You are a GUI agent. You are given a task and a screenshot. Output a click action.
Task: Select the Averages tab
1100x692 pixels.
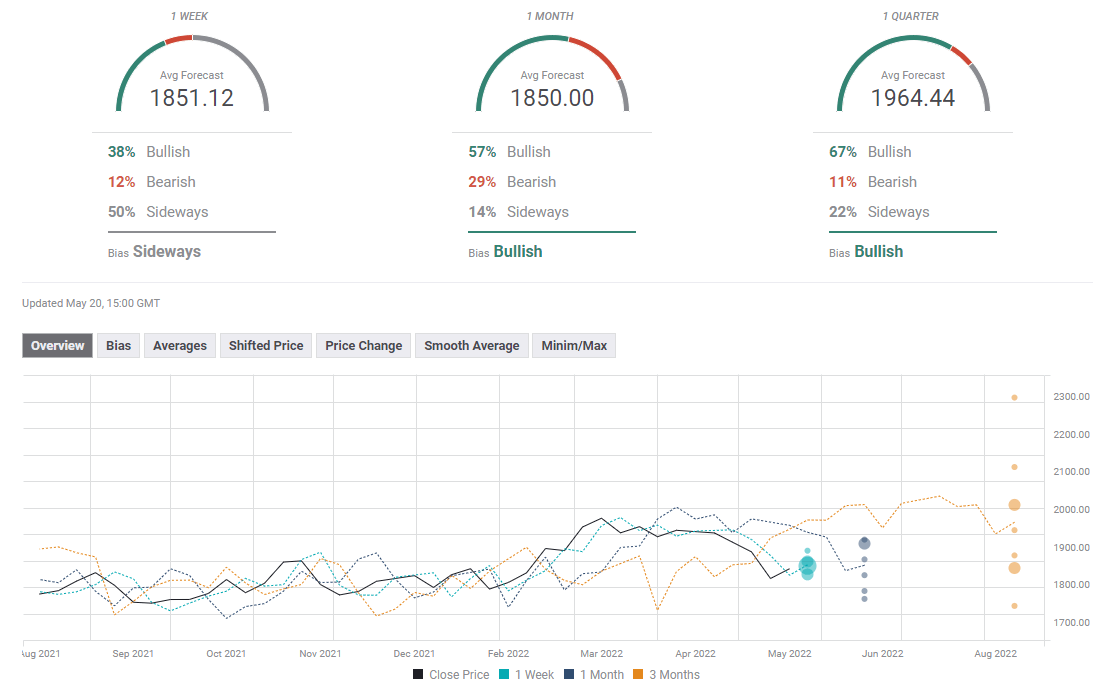click(180, 346)
